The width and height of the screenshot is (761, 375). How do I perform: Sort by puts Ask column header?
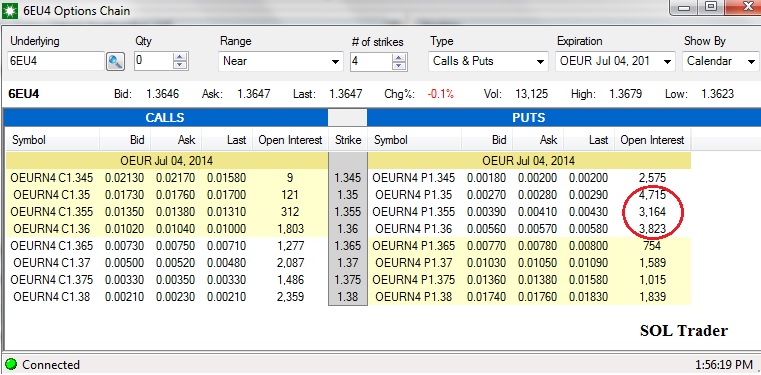click(538, 140)
